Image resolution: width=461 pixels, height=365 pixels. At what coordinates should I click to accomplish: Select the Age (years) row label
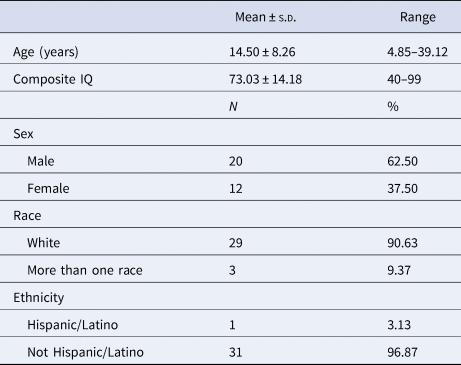point(46,52)
